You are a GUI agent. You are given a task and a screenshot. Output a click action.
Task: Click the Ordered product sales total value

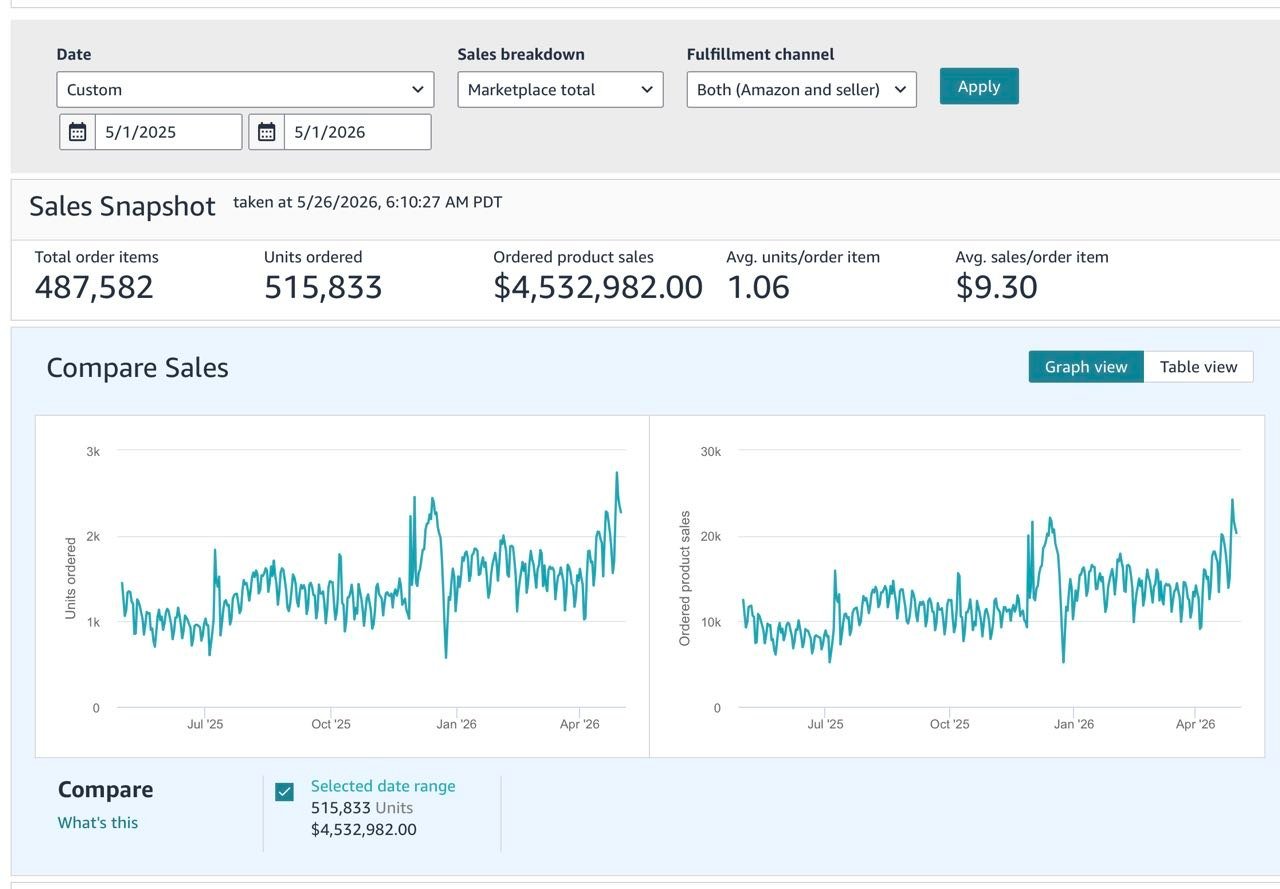point(598,287)
